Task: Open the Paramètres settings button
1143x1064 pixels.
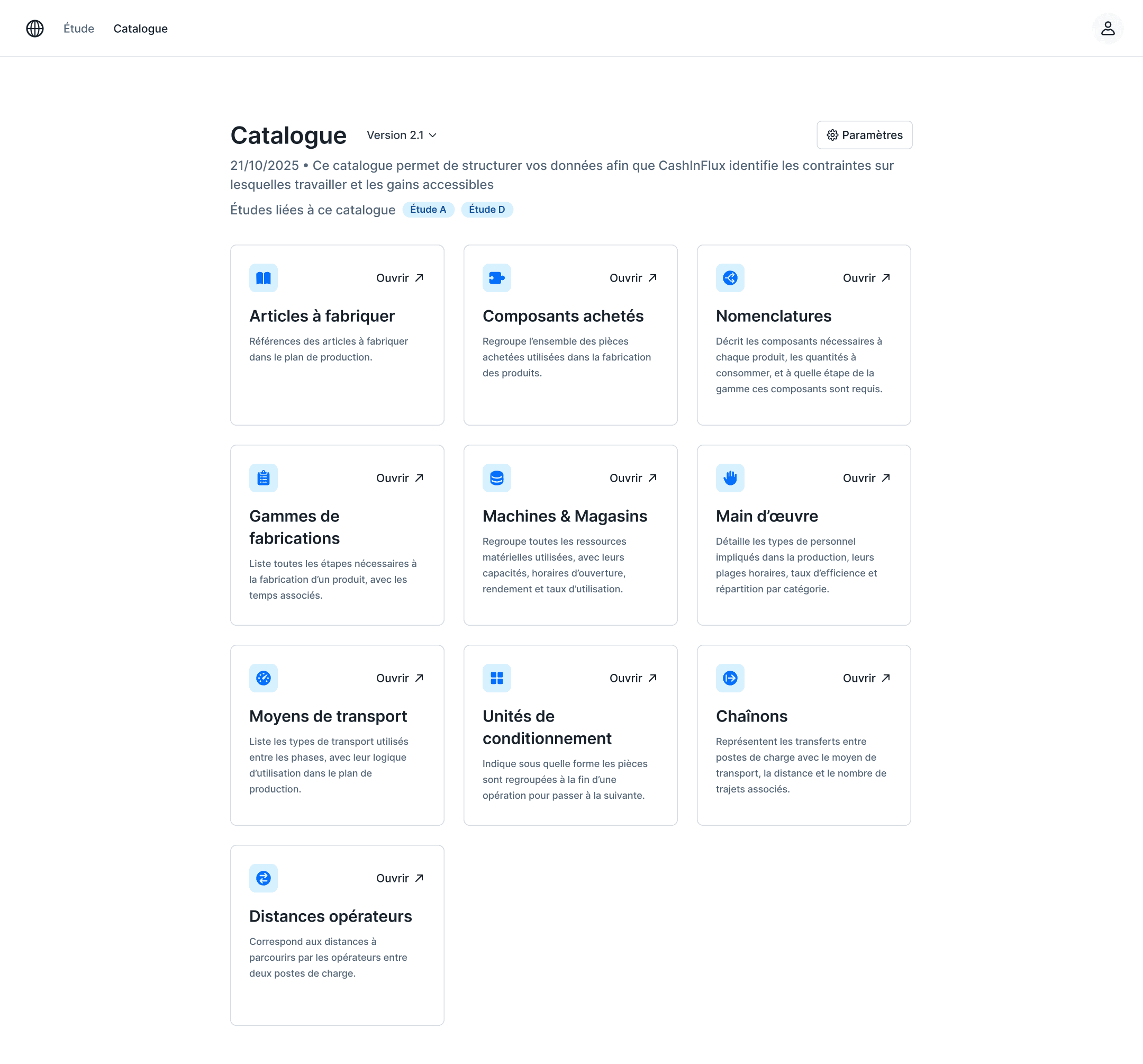Action: pos(864,135)
